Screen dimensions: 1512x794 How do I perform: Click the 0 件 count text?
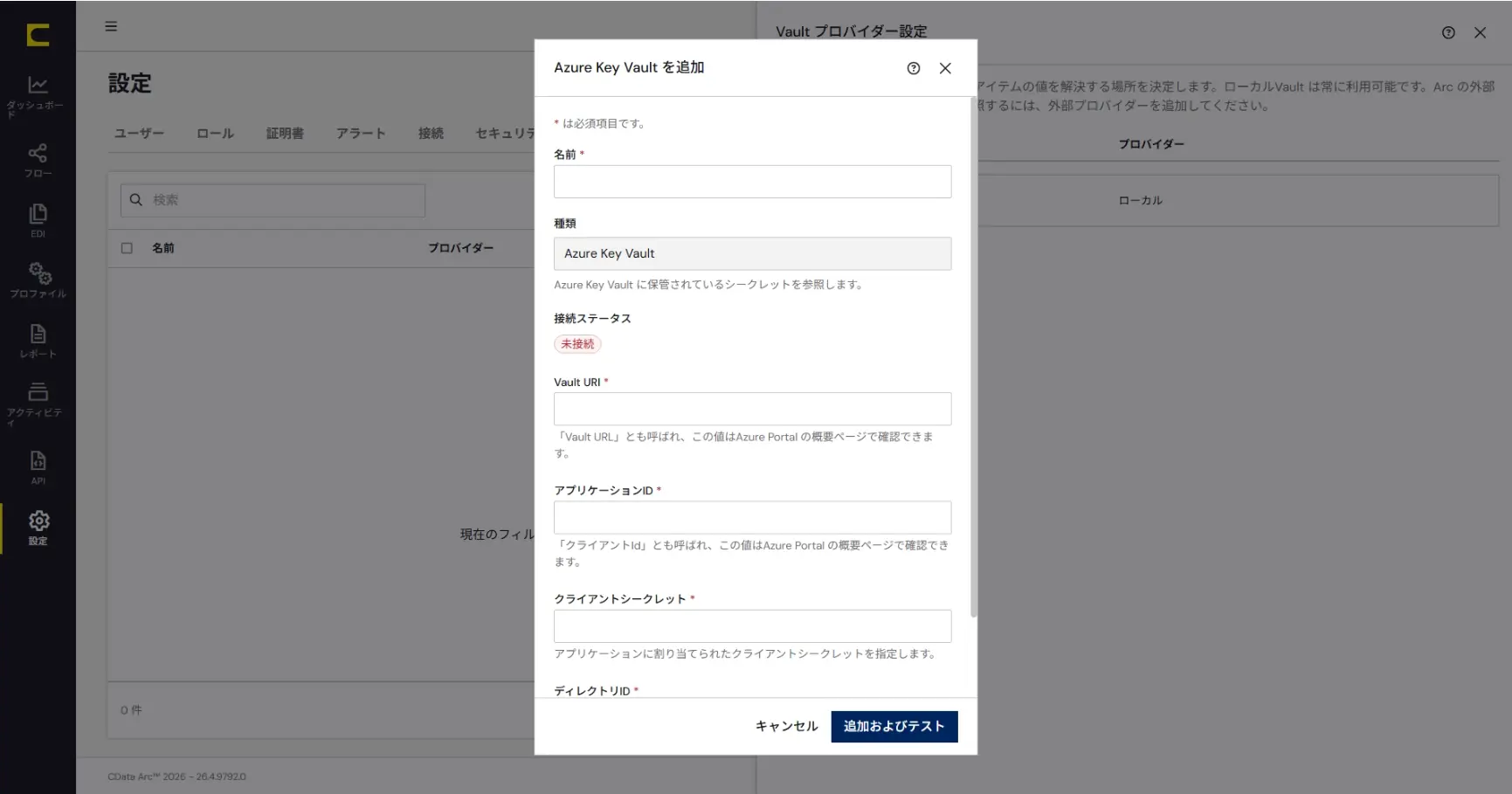tap(131, 710)
